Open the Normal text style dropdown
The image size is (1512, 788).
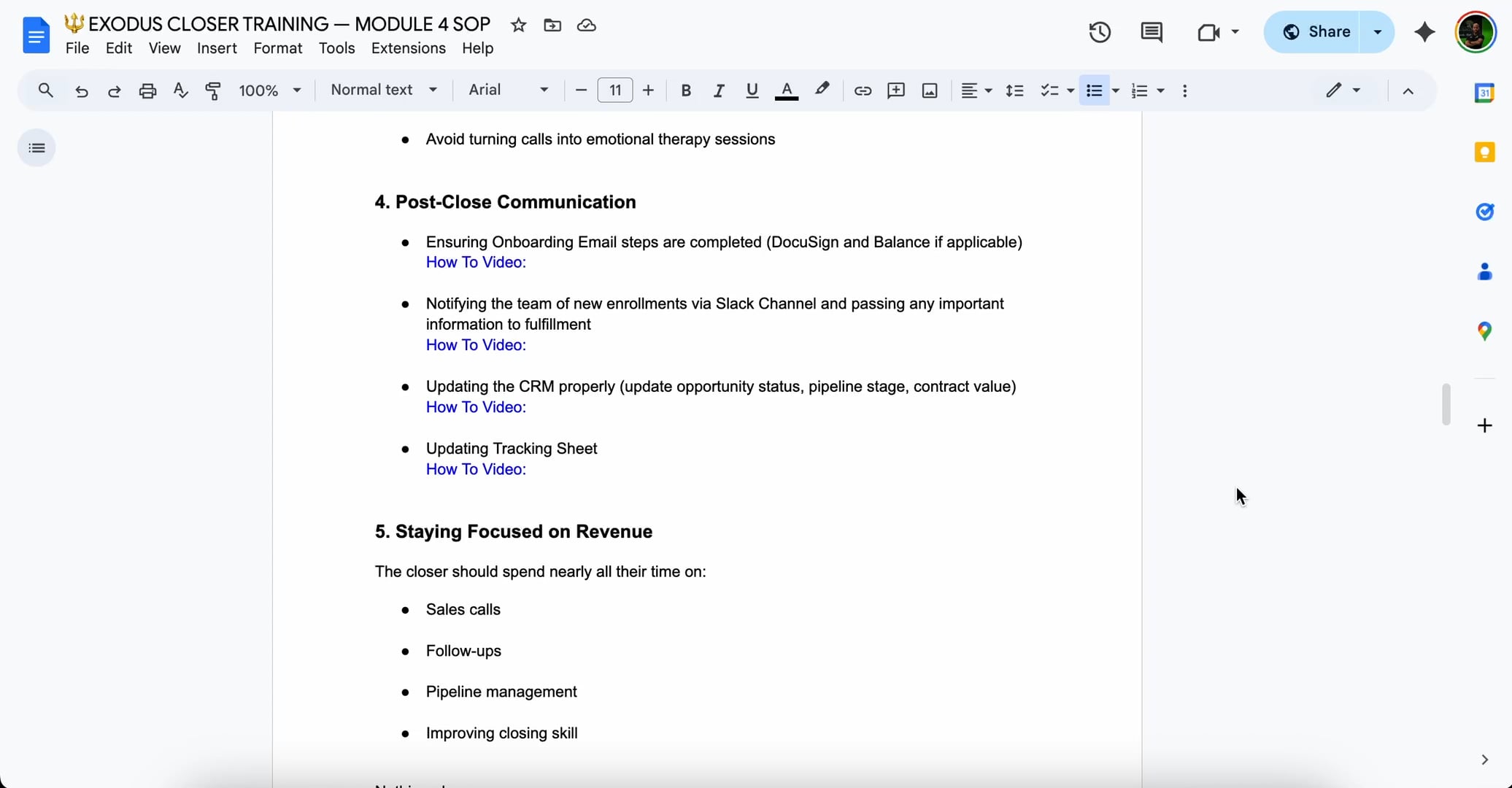coord(384,90)
